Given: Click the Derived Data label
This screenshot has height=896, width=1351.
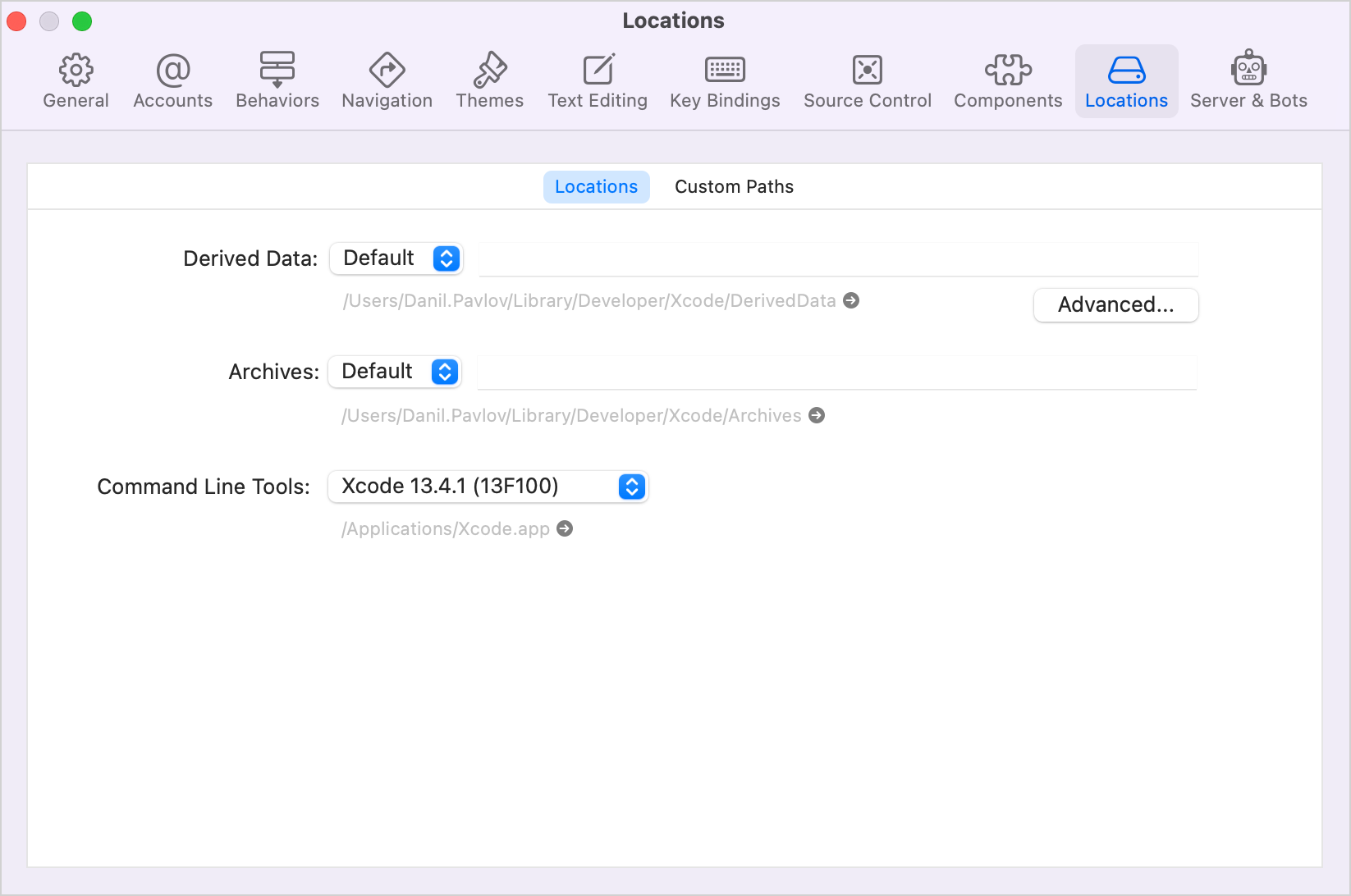Looking at the screenshot, I should pos(250,258).
